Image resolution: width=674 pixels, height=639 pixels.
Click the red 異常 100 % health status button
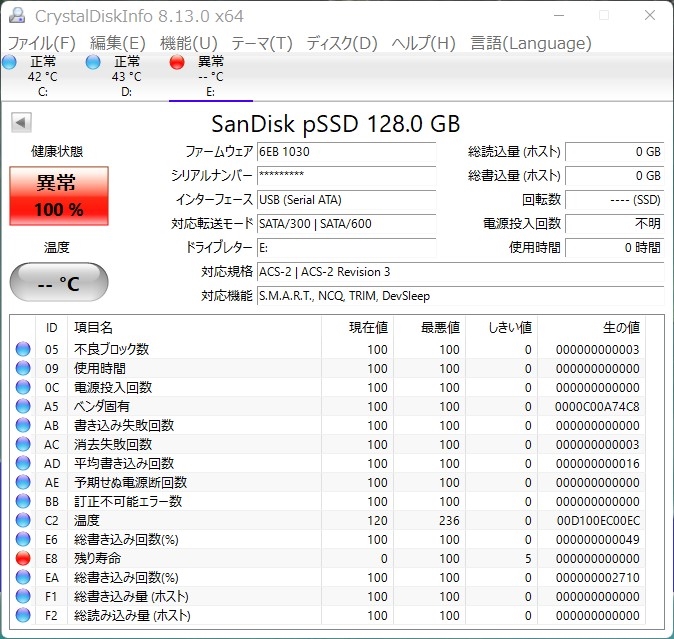(59, 196)
